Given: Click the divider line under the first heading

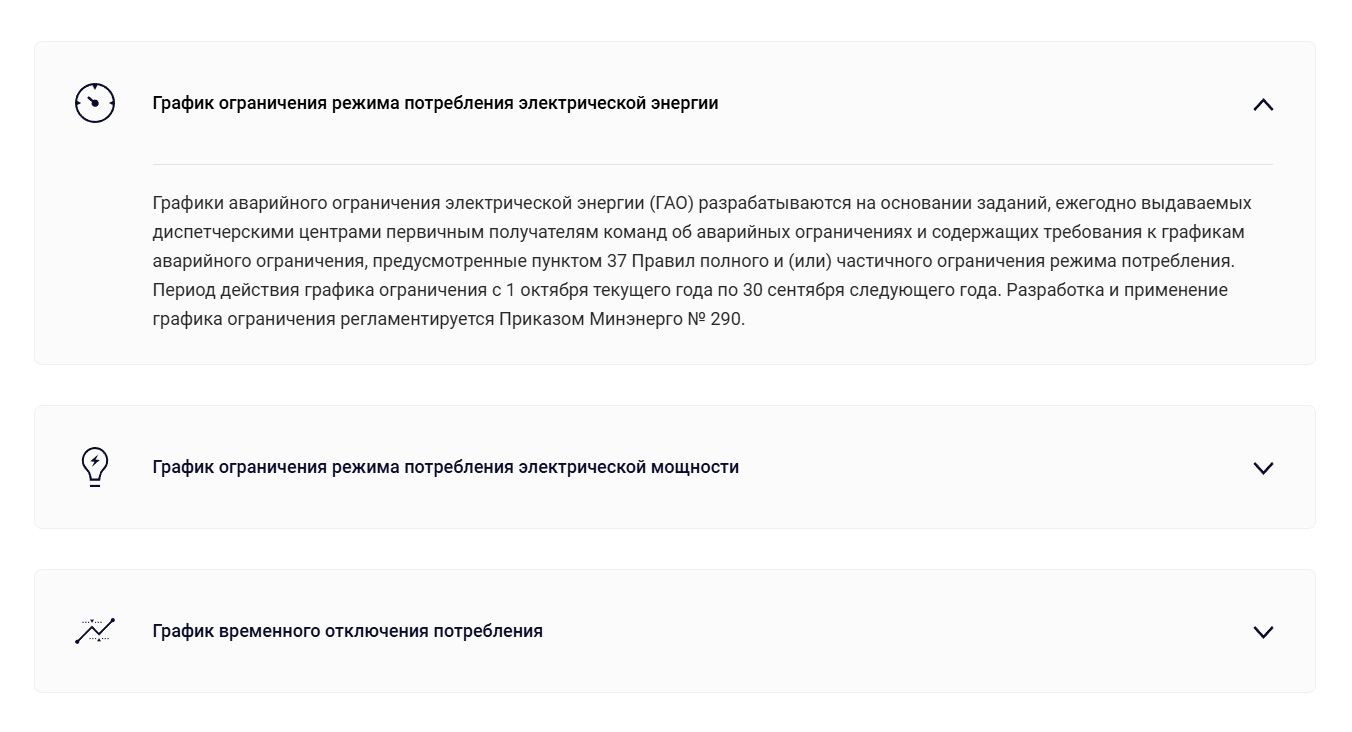Looking at the screenshot, I should pyautogui.click(x=712, y=164).
